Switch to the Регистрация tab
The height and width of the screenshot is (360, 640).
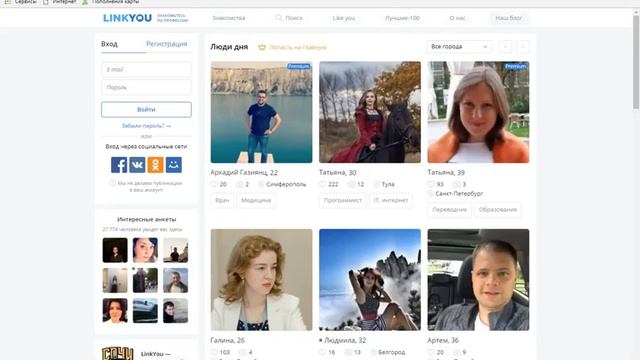pyautogui.click(x=167, y=44)
